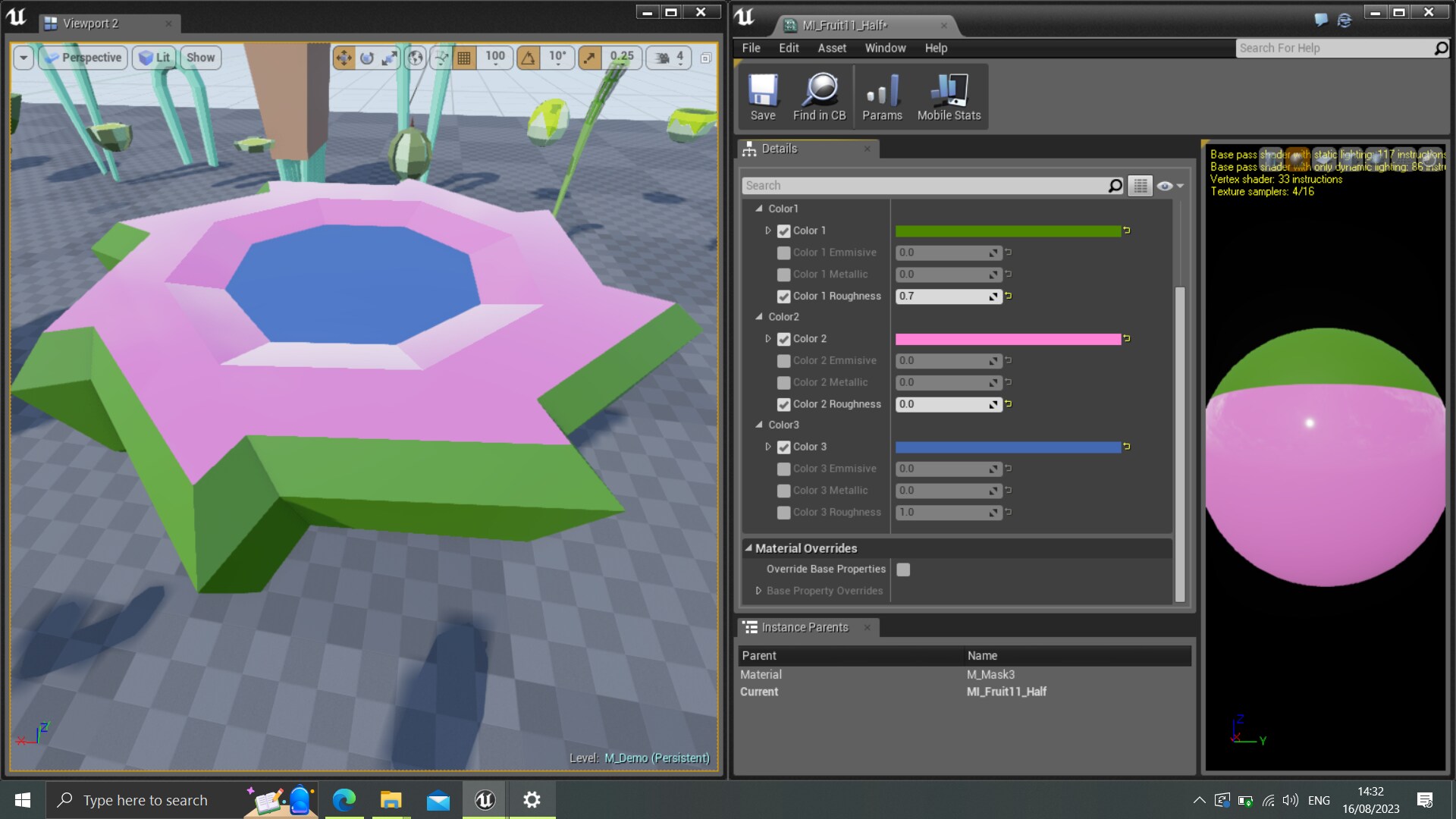Image resolution: width=1456 pixels, height=819 pixels.
Task: Toggle rotation angle snapping icon
Action: click(x=527, y=57)
